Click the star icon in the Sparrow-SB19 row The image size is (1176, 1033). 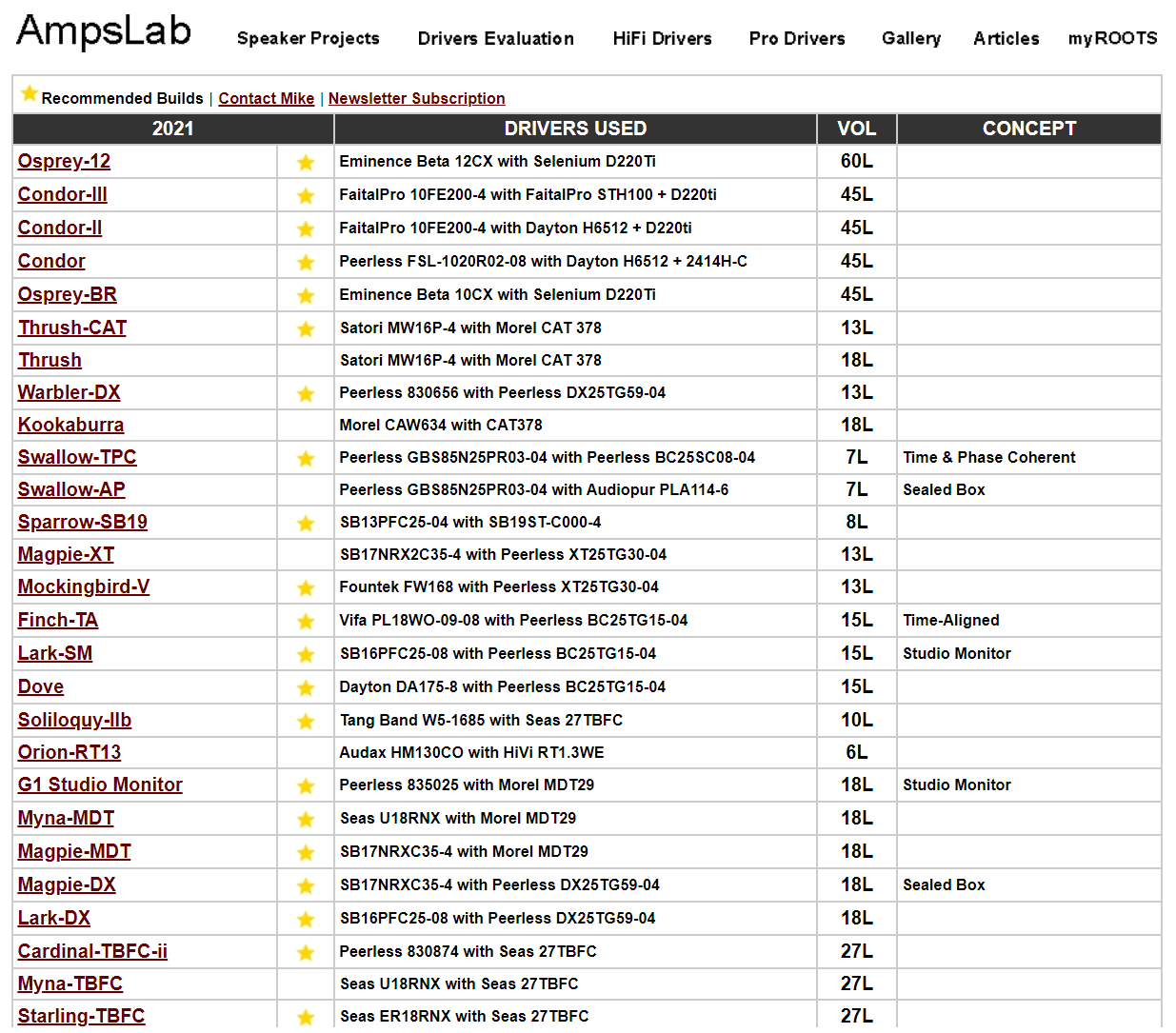(306, 524)
